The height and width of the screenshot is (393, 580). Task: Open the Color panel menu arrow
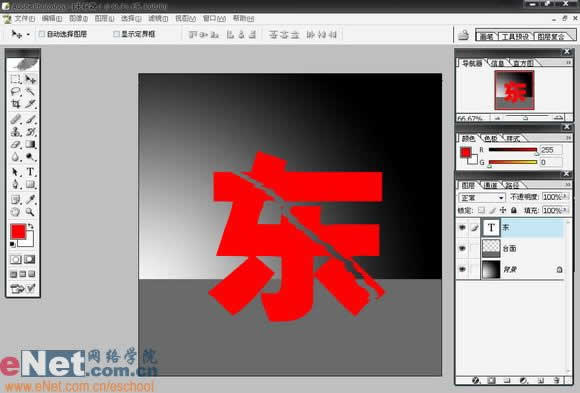pyautogui.click(x=569, y=138)
